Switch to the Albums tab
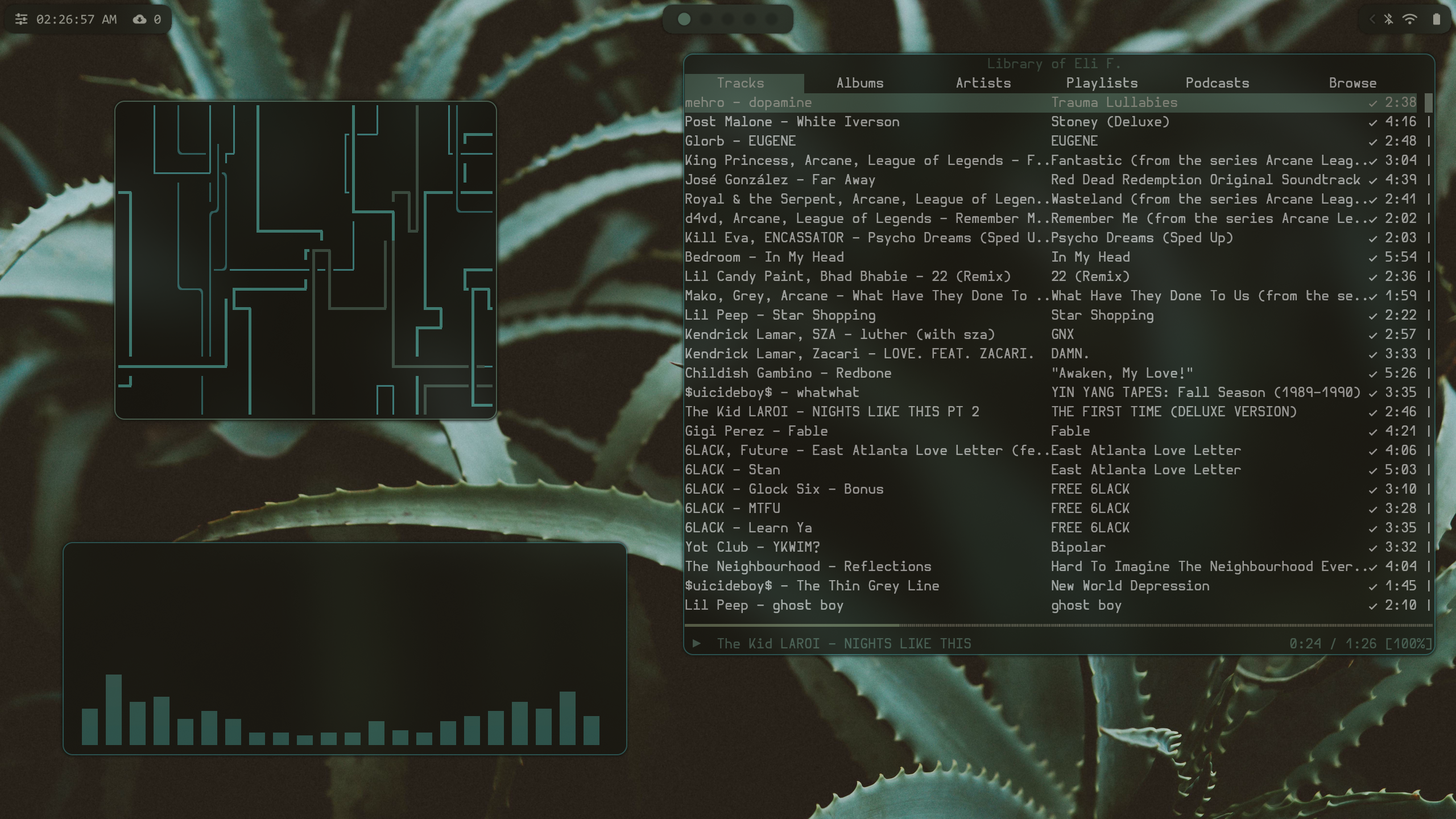Viewport: 1456px width, 819px height. (859, 83)
